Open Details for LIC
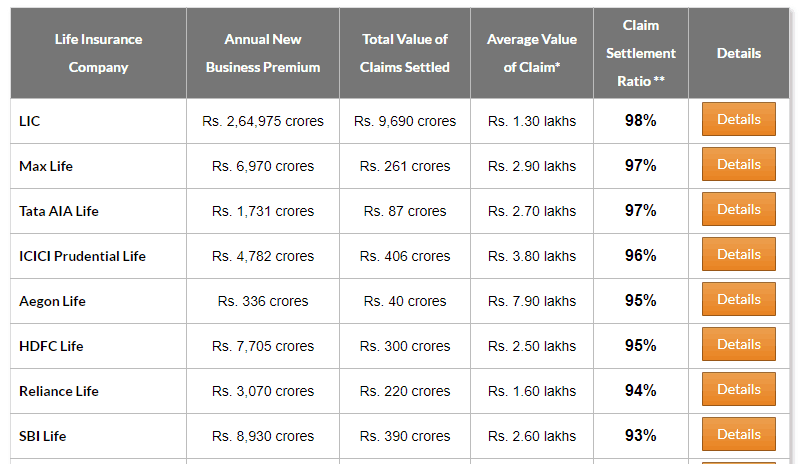 [x=739, y=119]
